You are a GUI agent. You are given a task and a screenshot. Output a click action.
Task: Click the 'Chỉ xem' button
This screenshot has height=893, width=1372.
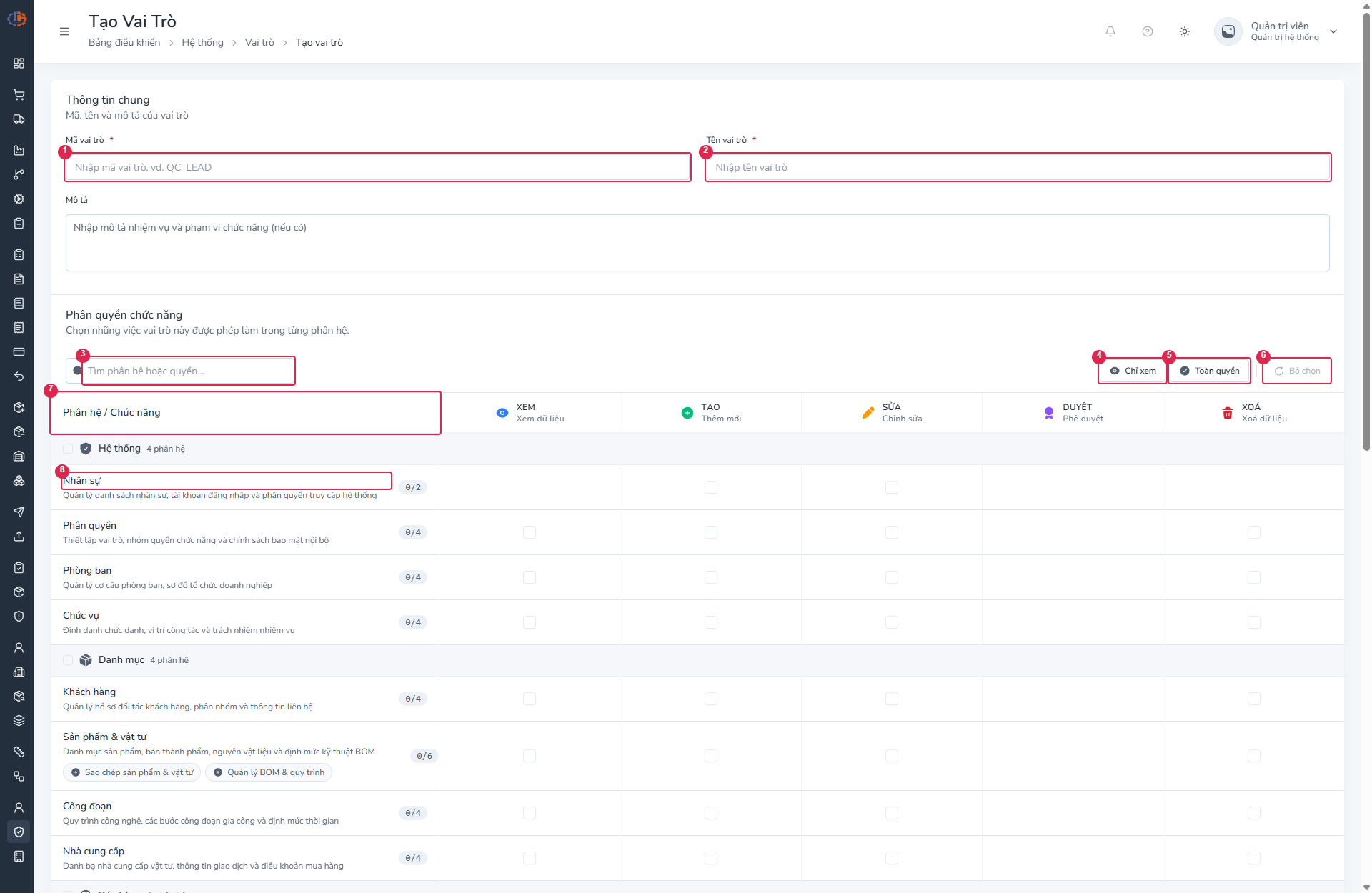1133,371
